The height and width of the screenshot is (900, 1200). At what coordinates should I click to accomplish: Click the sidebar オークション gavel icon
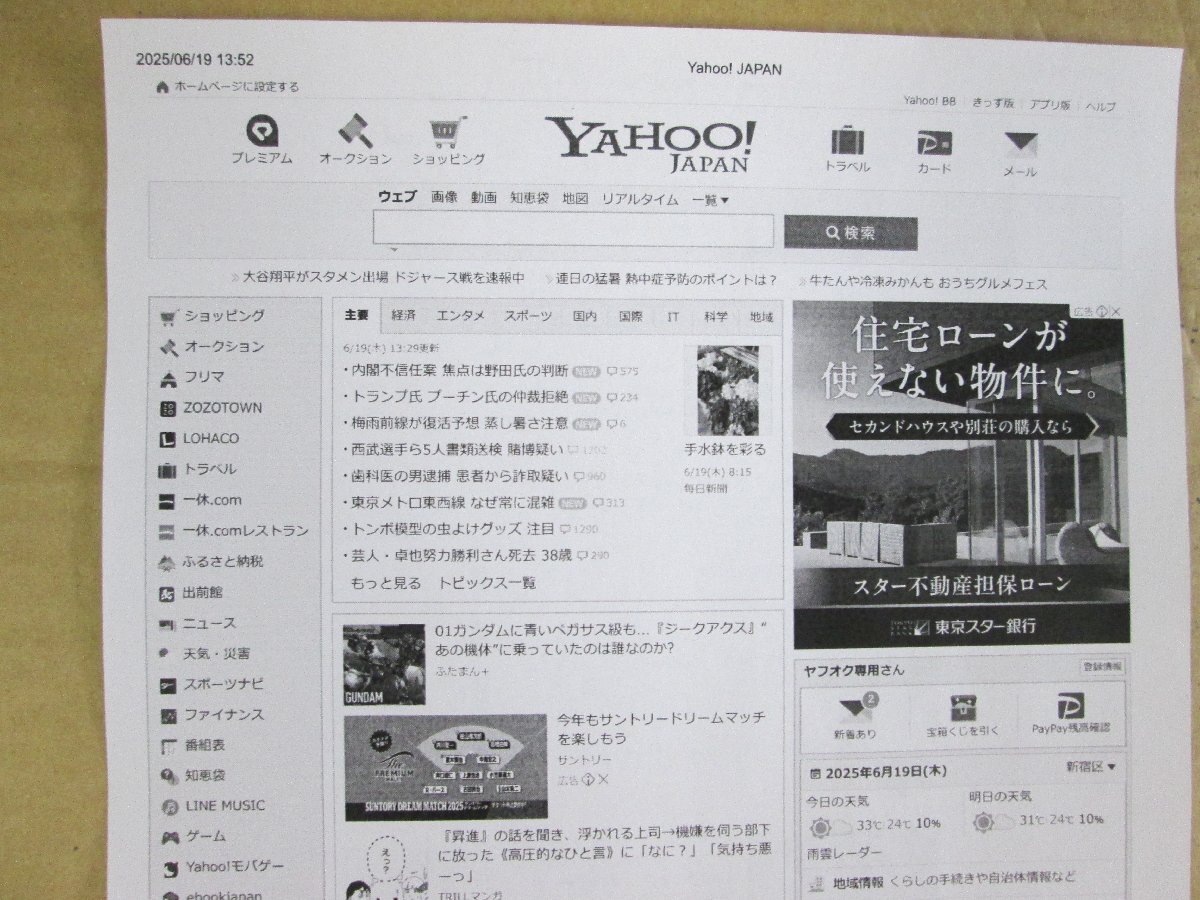(x=168, y=348)
